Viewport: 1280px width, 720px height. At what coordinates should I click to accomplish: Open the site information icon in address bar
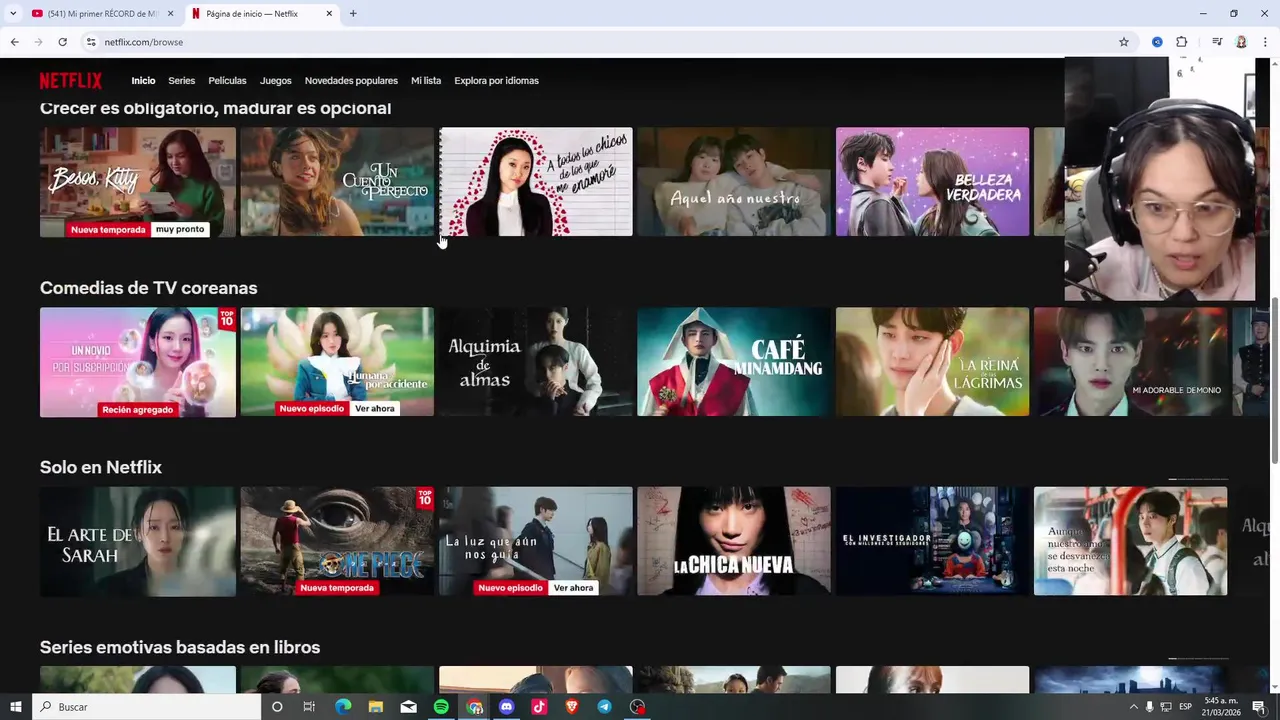point(90,42)
